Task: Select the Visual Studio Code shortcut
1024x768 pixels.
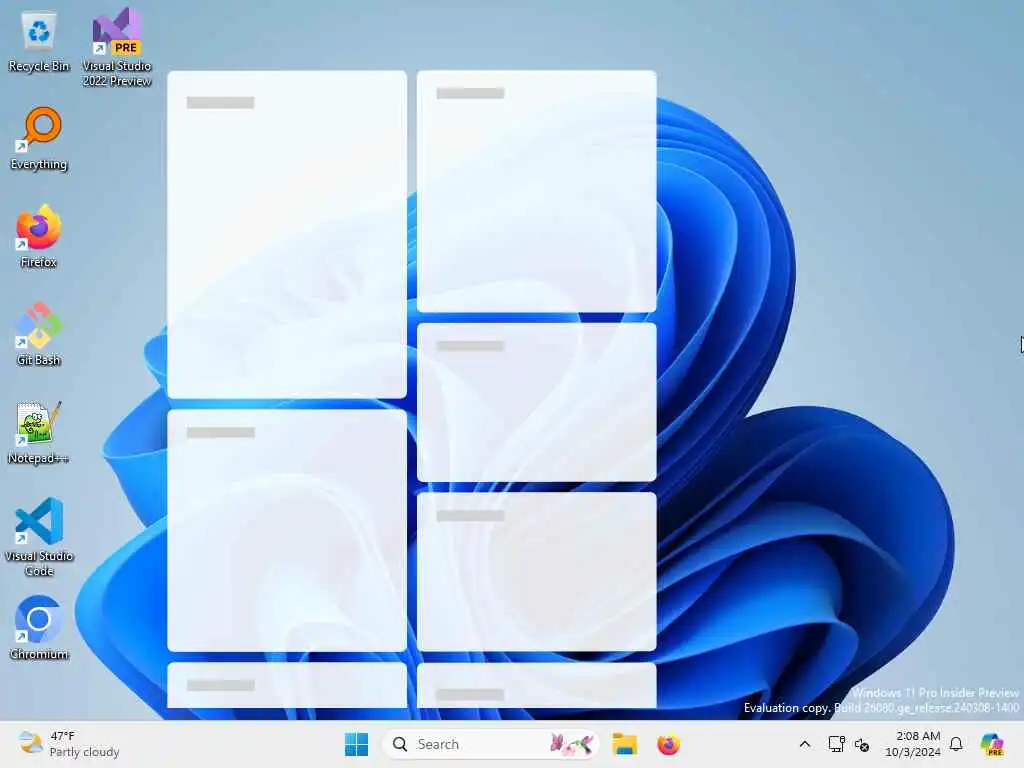Action: (x=39, y=537)
